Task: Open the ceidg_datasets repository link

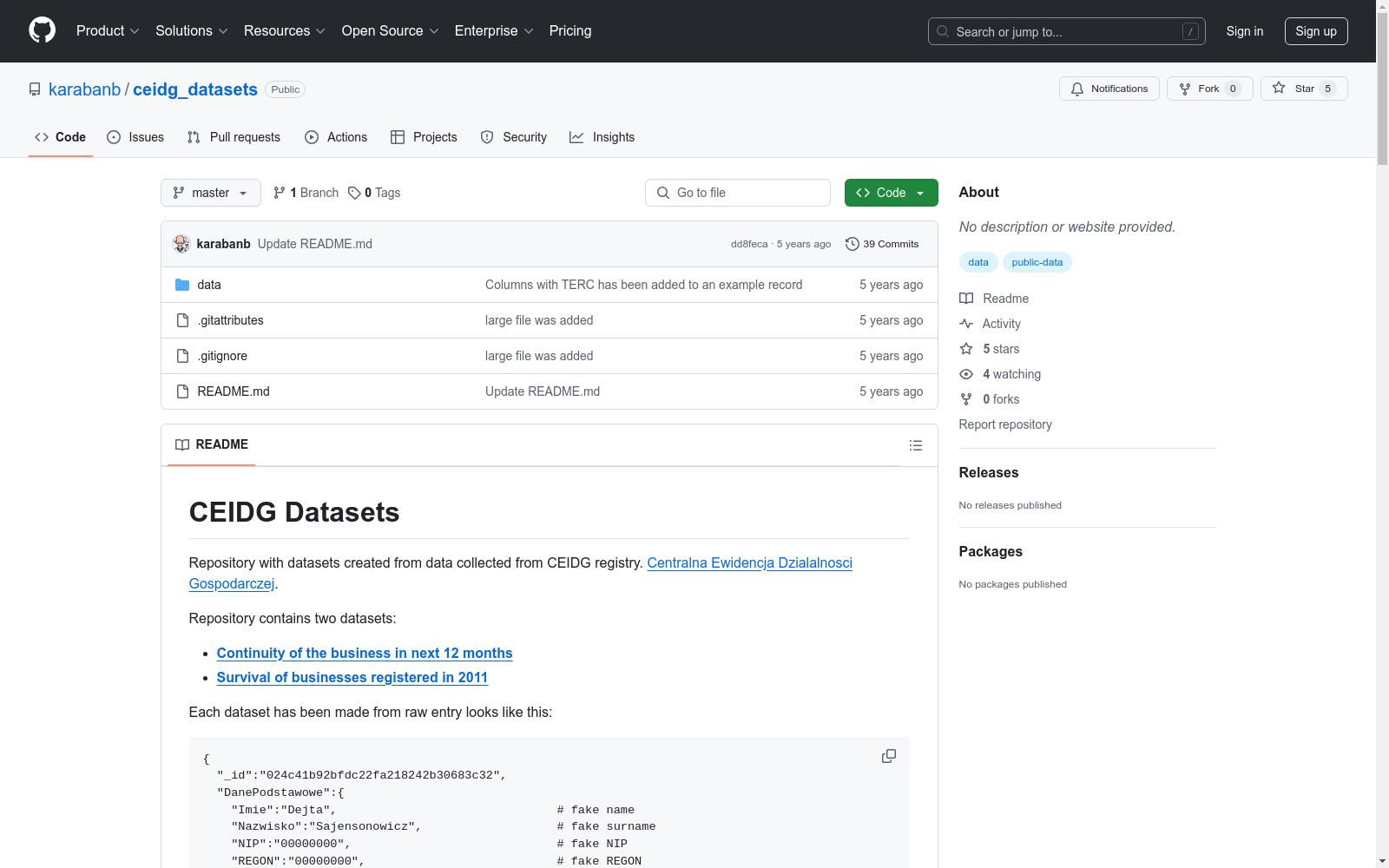Action: coord(195,89)
